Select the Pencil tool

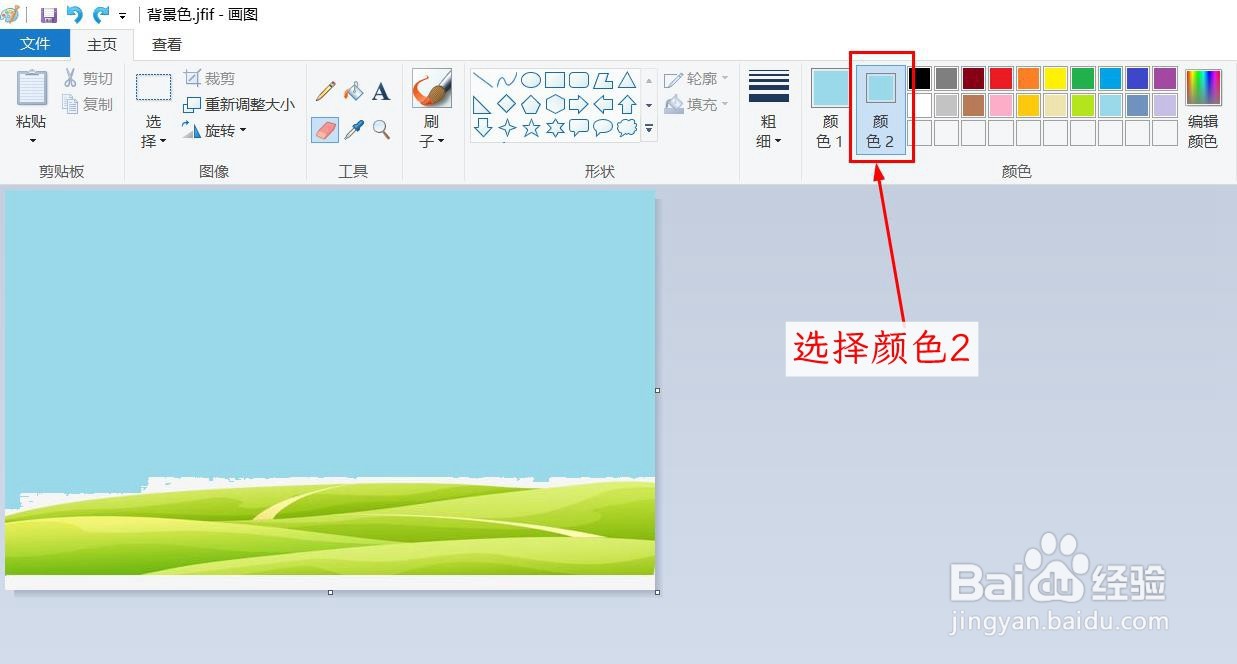click(324, 90)
